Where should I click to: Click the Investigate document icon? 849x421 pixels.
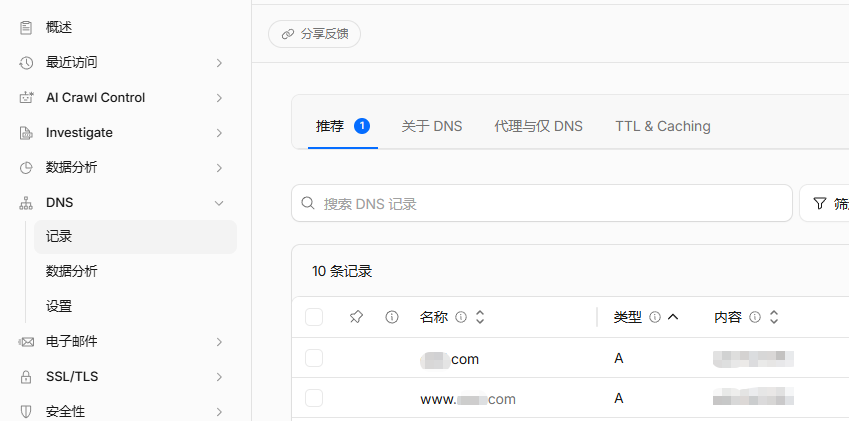tap(26, 133)
